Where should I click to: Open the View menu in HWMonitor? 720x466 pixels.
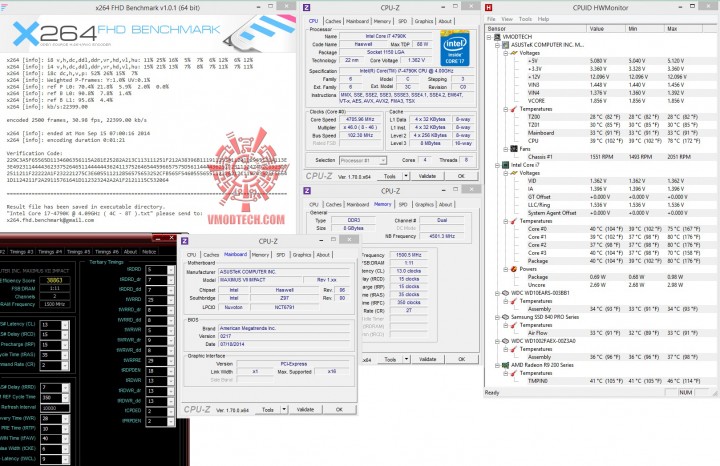click(x=507, y=19)
